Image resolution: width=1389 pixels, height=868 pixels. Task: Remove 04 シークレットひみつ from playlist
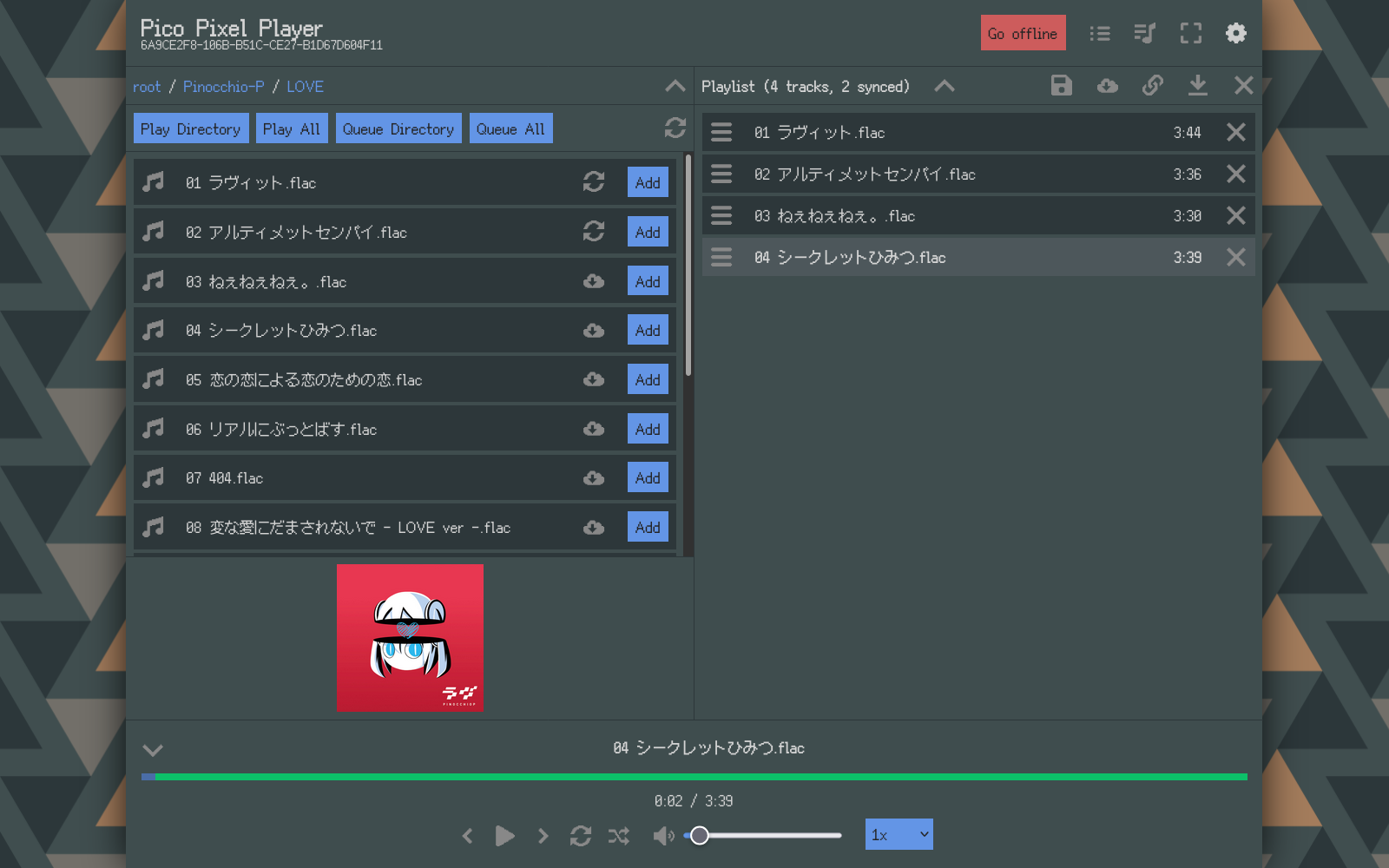1235,257
